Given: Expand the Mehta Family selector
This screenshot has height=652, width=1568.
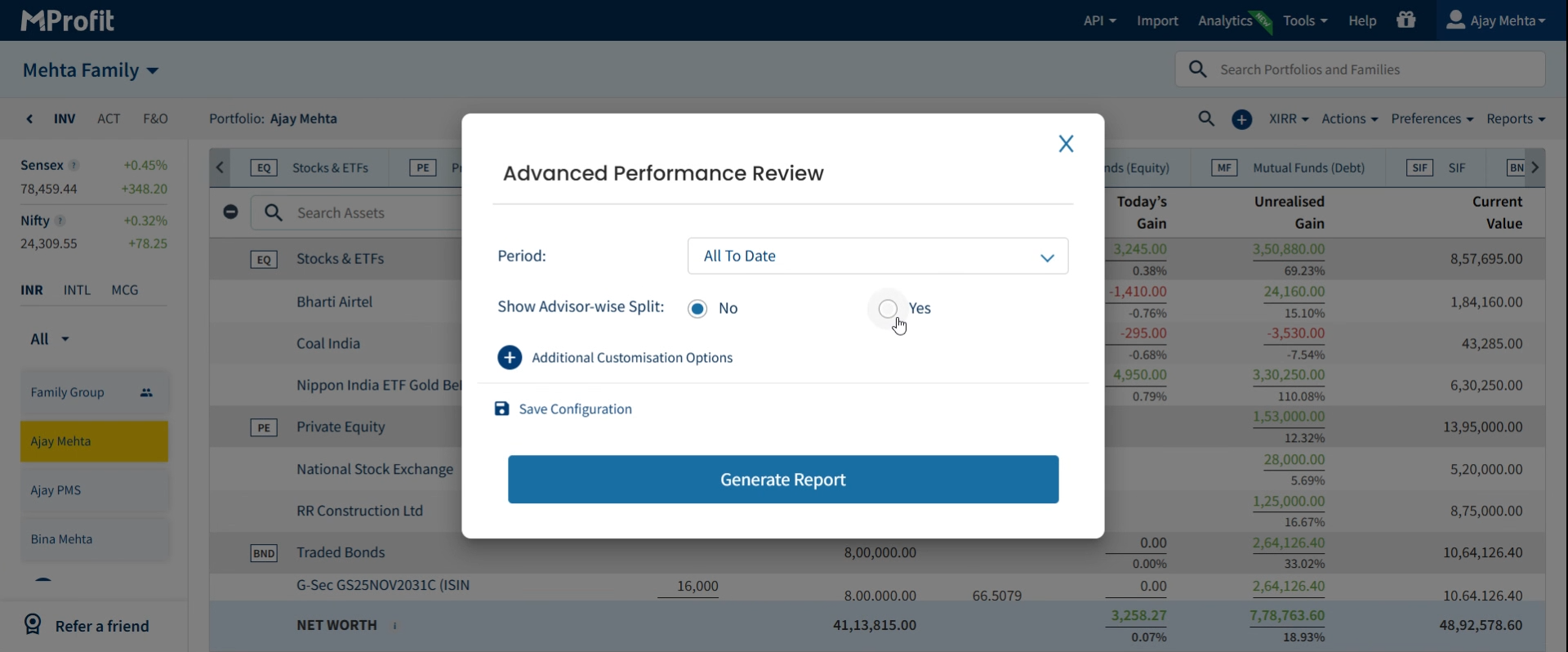Looking at the screenshot, I should coord(91,70).
